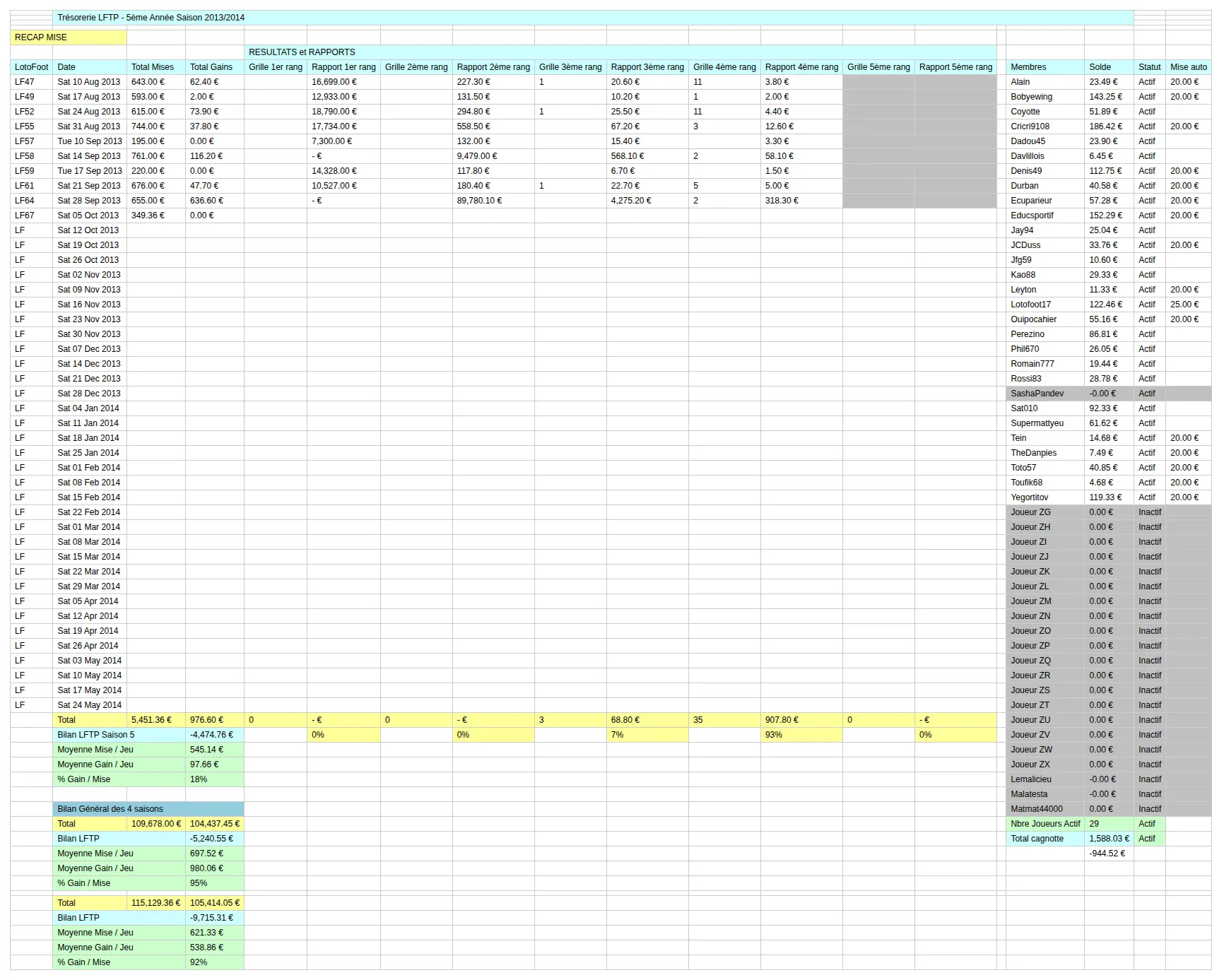The image size is (1212, 980).
Task: Select the '1,588.03 €' cagnotte total
Action: (1109, 839)
